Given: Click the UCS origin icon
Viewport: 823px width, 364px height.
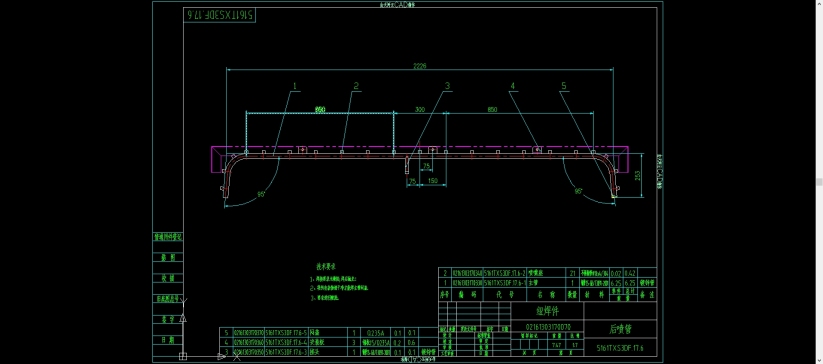Looking at the screenshot, I should [183, 356].
